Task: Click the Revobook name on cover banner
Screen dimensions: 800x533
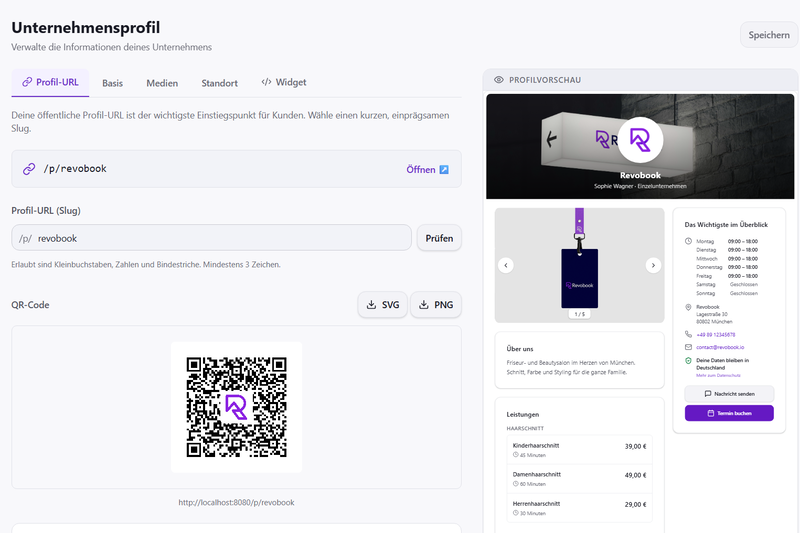Action: coord(640,175)
